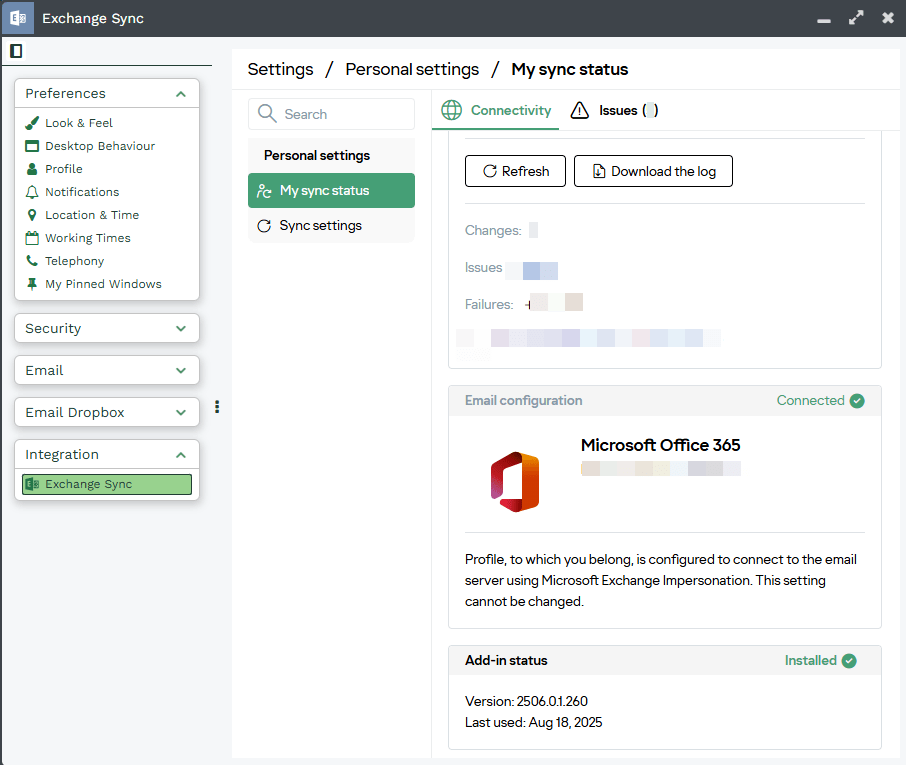Click the Sync settings circular arrow icon
906x765 pixels.
(x=264, y=226)
